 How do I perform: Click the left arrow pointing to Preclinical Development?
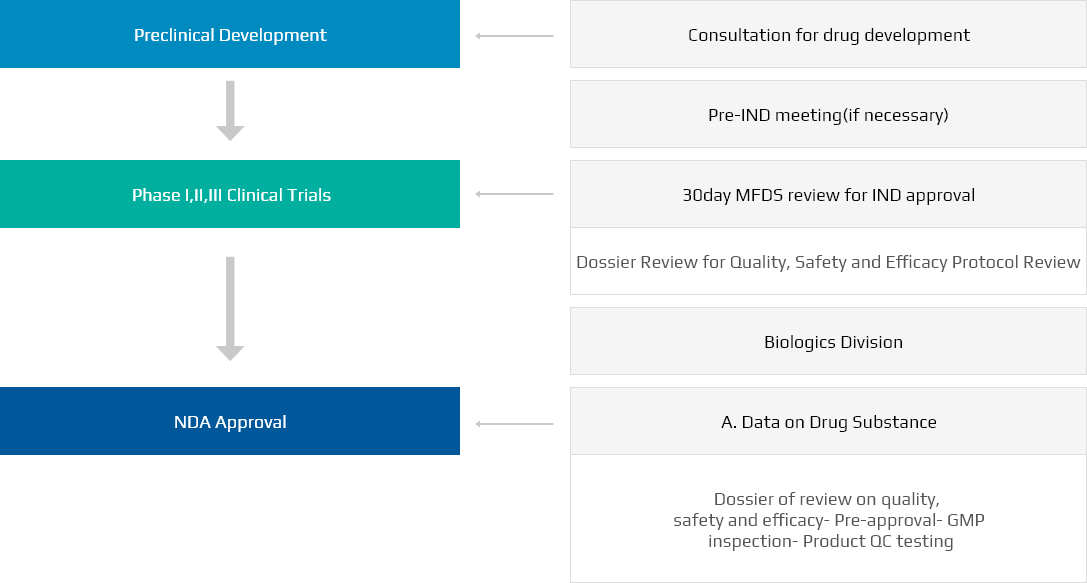click(514, 36)
